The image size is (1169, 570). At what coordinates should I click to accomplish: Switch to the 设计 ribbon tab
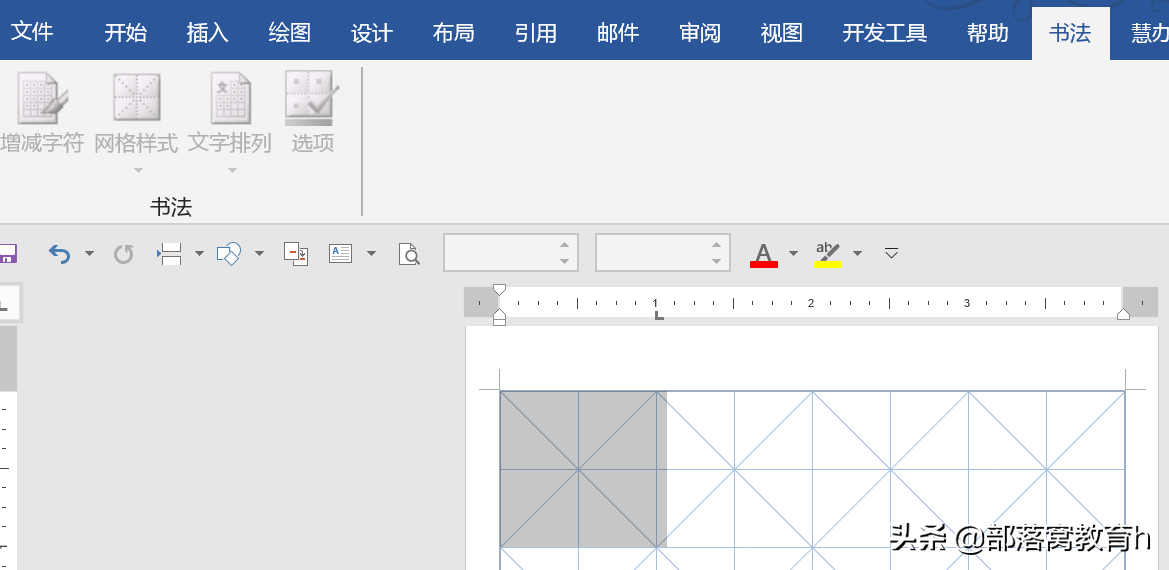(x=371, y=33)
